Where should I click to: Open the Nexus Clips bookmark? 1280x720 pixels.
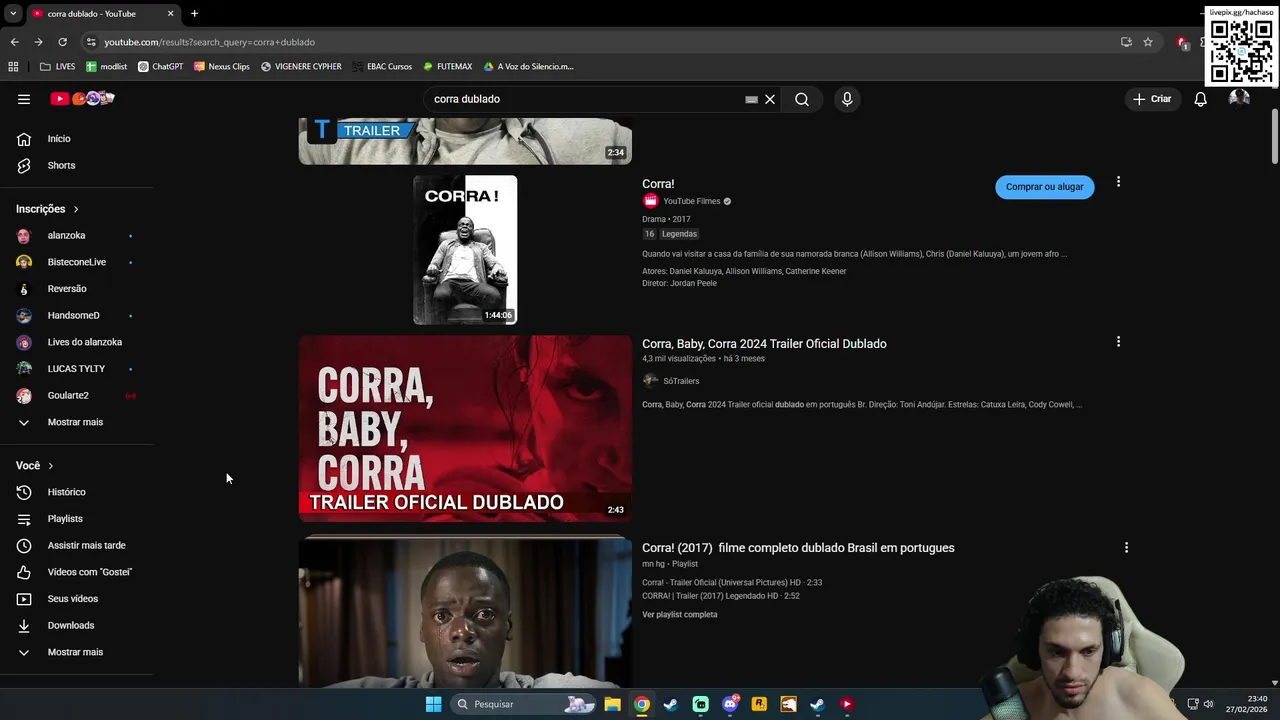pyautogui.click(x=222, y=66)
